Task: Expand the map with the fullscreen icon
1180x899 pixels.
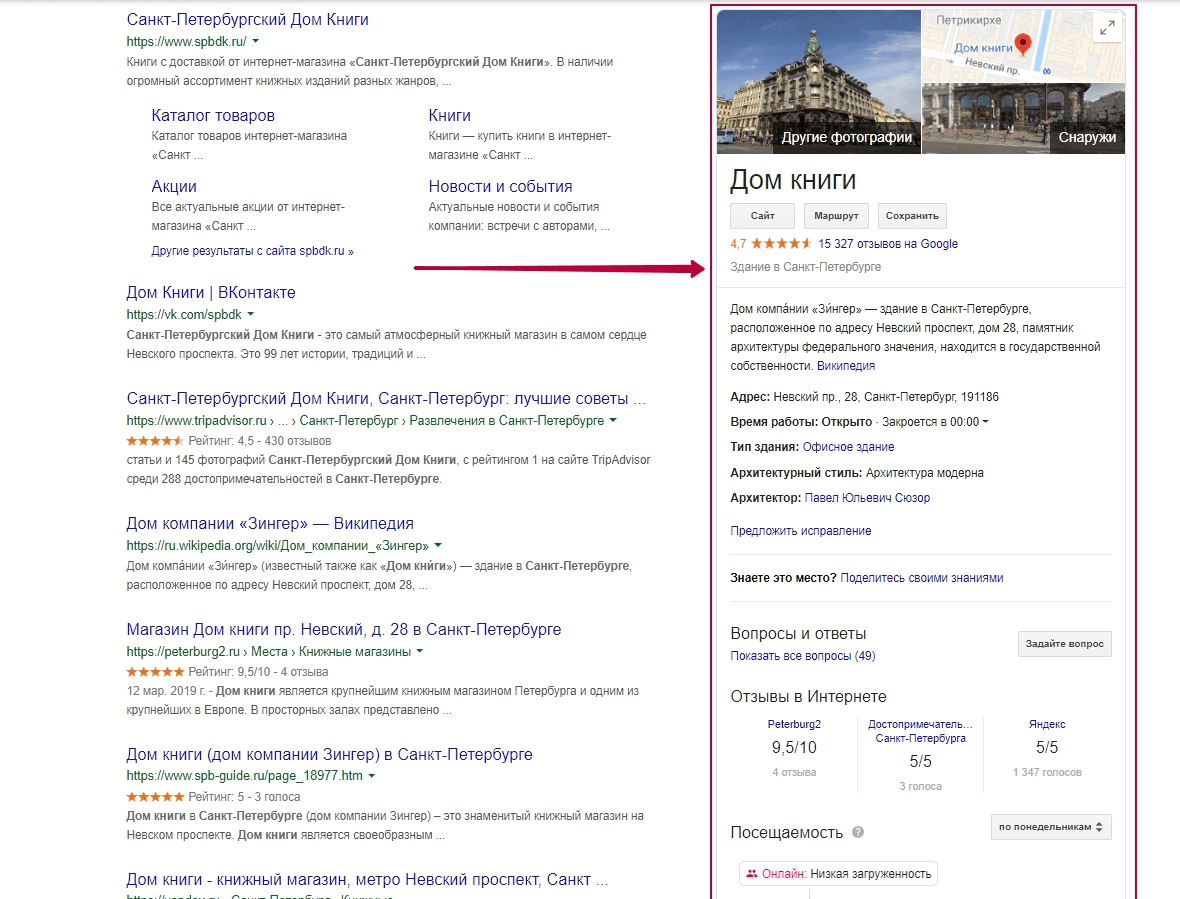Action: click(1106, 29)
